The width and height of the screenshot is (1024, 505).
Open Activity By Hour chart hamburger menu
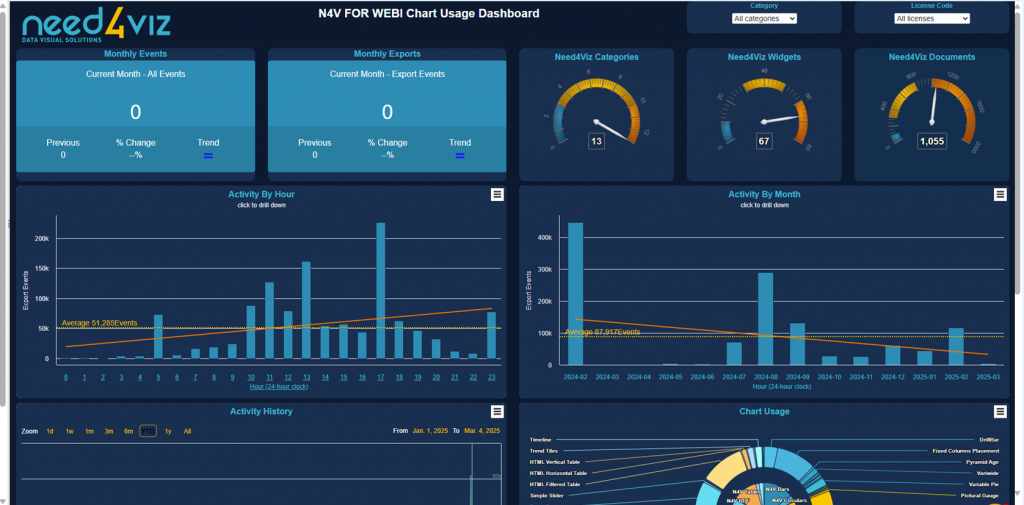pyautogui.click(x=497, y=195)
